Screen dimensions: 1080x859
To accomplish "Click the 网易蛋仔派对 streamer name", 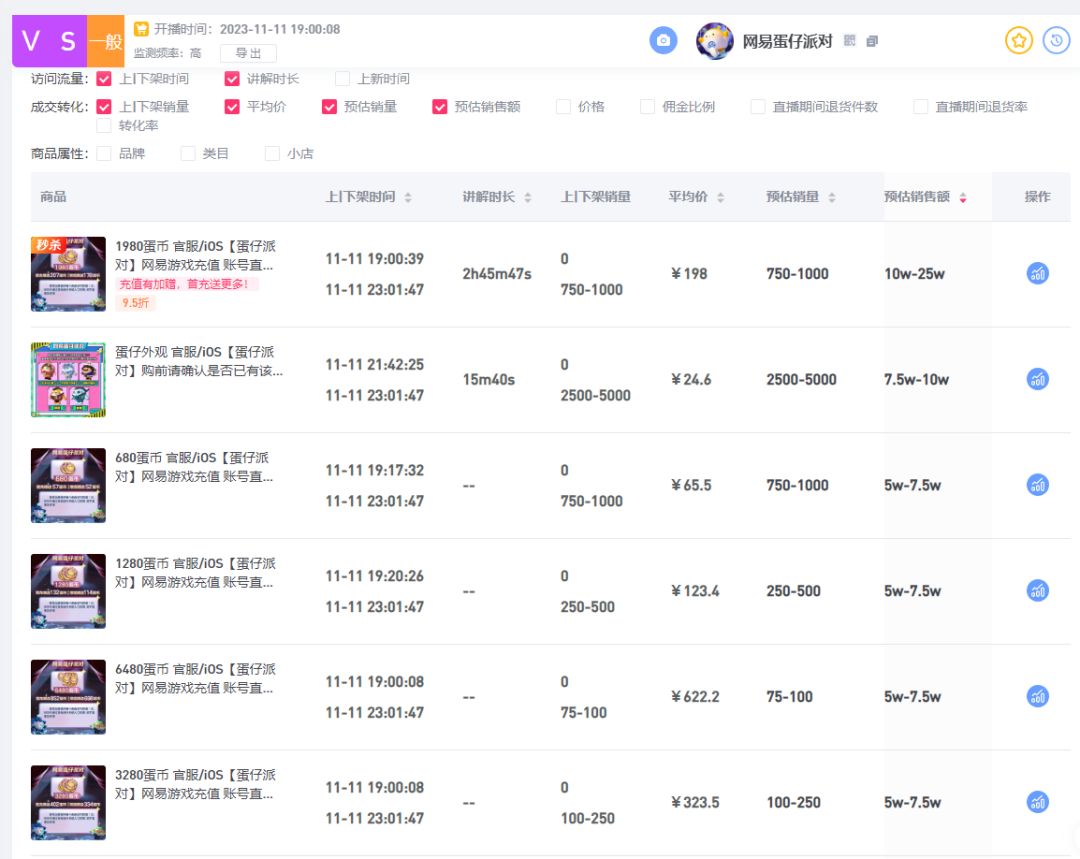I will click(x=787, y=41).
